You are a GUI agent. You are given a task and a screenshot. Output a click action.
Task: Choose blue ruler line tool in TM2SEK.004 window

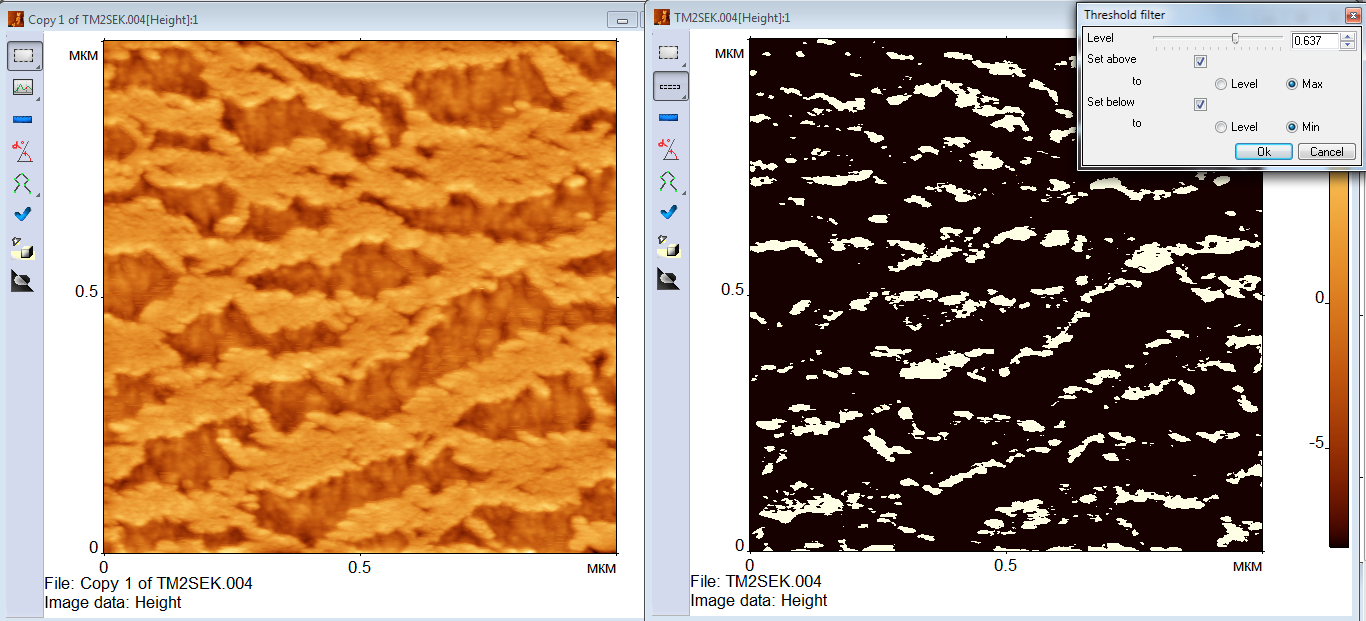click(x=669, y=118)
